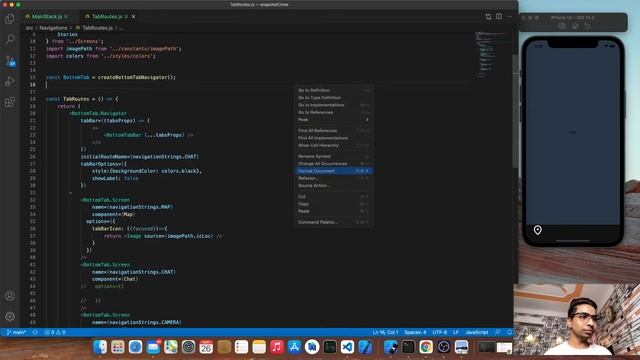Image resolution: width=640 pixels, height=360 pixels.
Task: Choose Paste in context menu
Action: (x=333, y=211)
